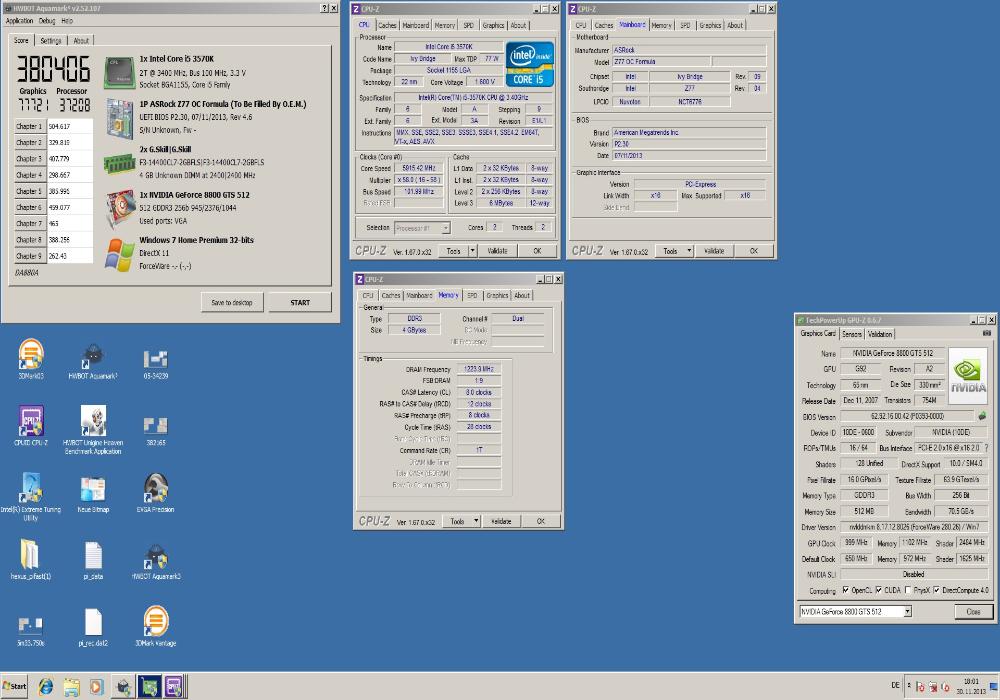Open Intel Extreme Tuning Utility shortcut
1000x700 pixels.
(x=31, y=497)
